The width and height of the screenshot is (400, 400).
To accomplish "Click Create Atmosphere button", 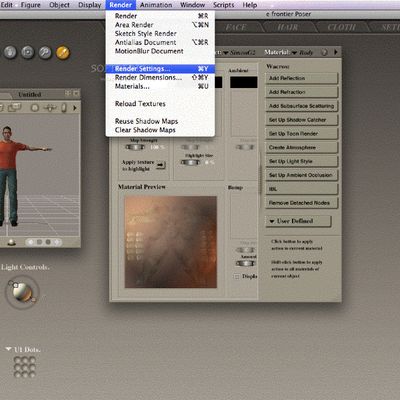I will coord(302,147).
